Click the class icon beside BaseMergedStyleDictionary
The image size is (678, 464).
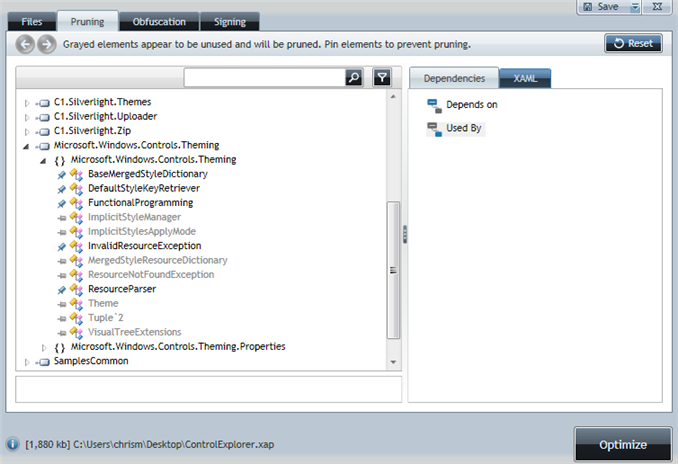[76, 174]
